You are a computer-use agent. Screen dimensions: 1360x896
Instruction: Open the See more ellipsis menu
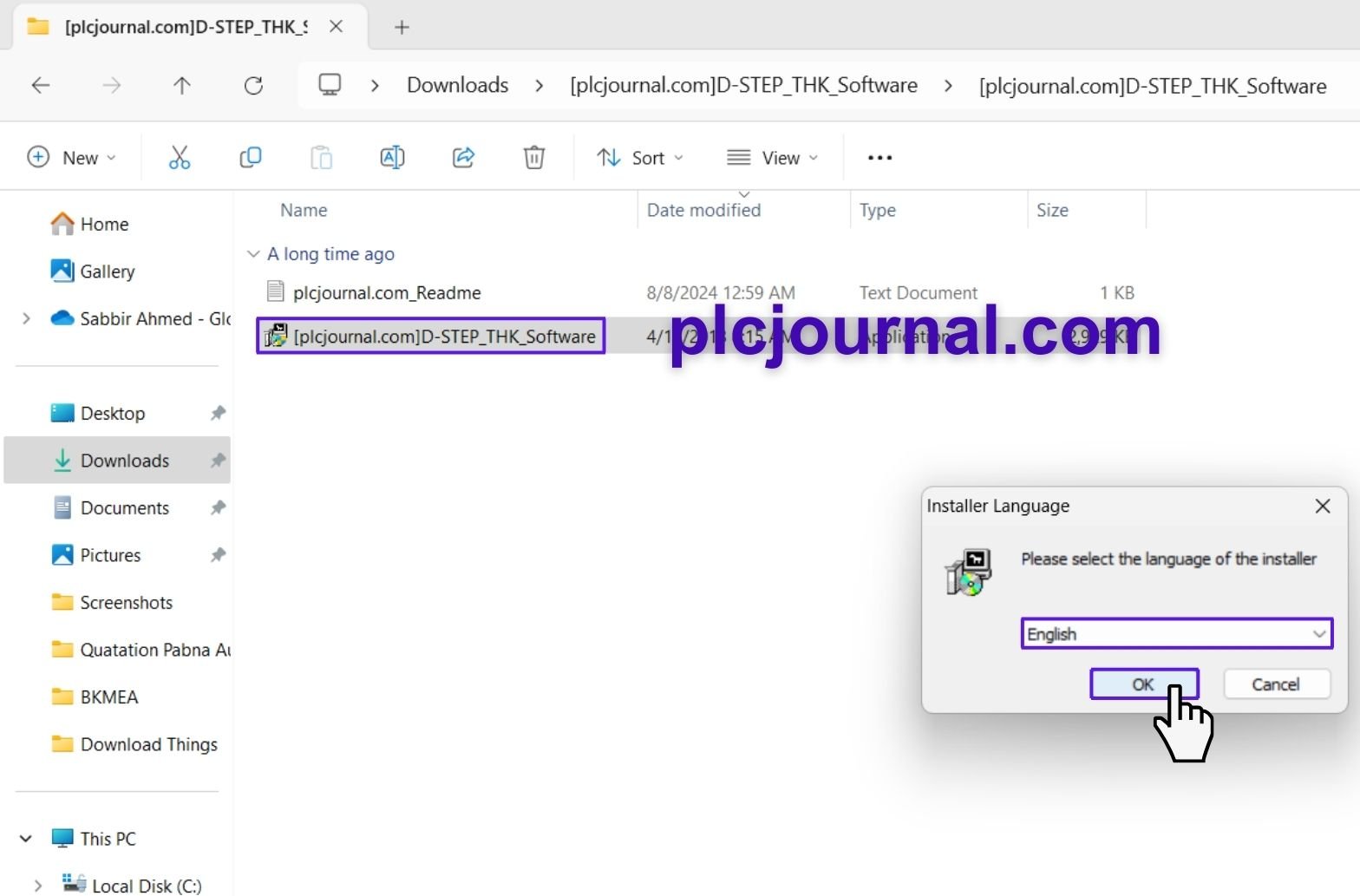pos(880,158)
